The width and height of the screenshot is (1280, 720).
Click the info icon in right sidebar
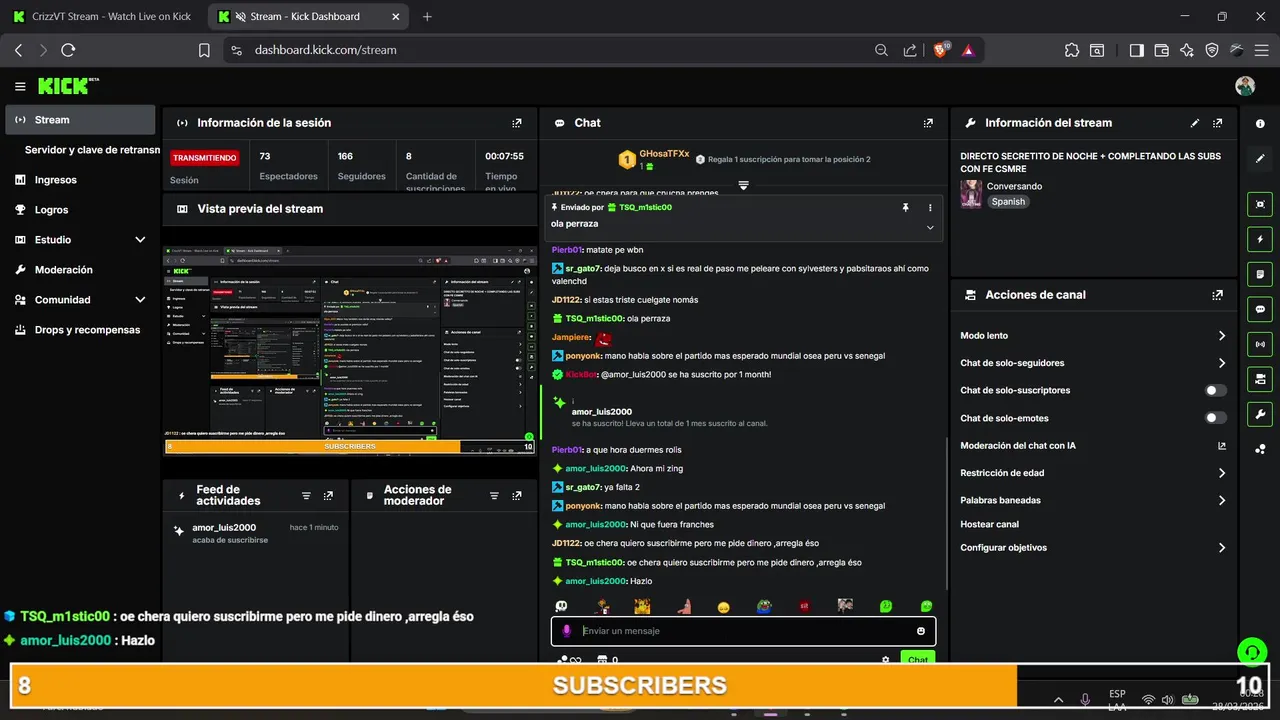click(x=1260, y=123)
